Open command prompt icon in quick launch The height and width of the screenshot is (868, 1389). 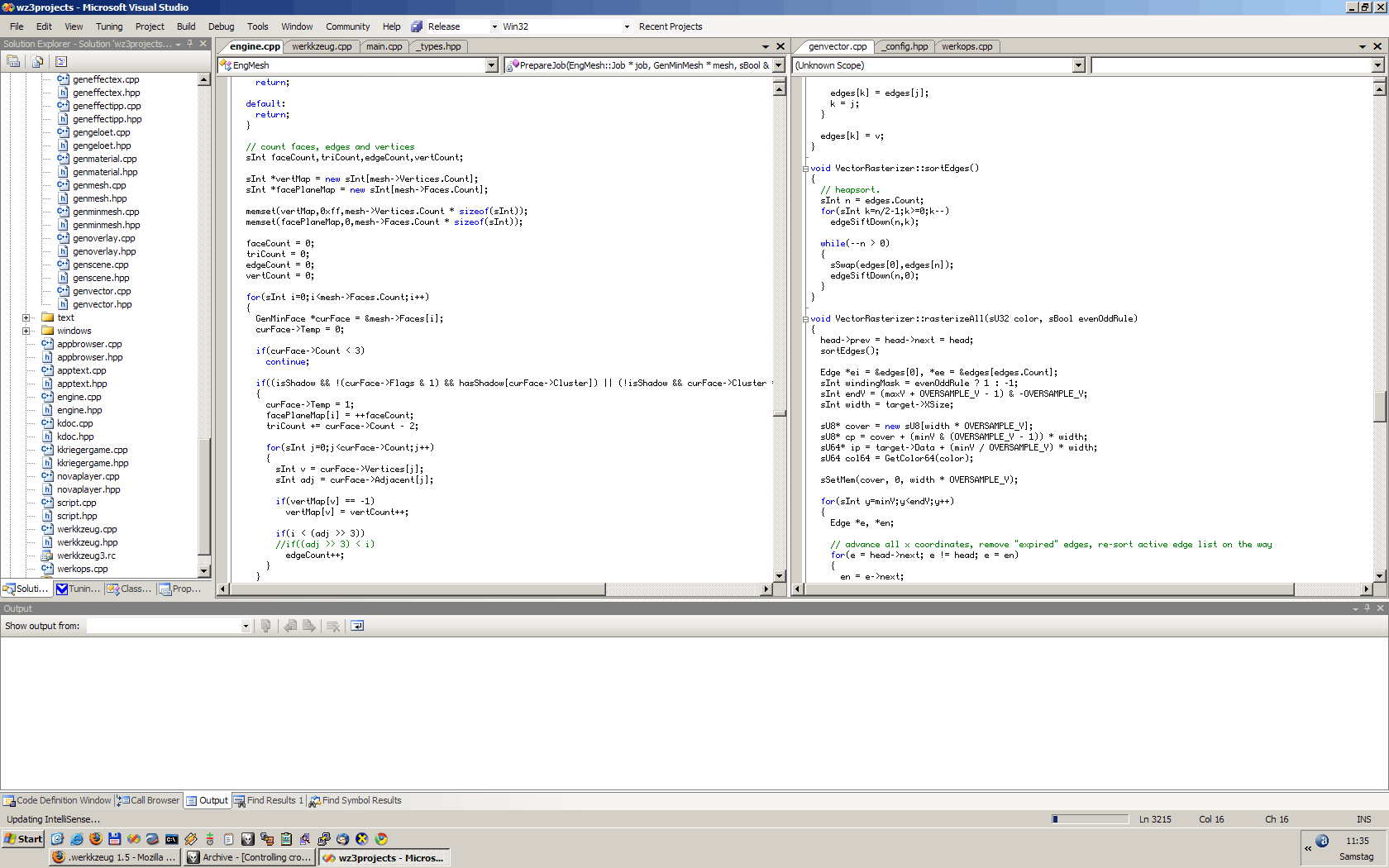point(172,839)
